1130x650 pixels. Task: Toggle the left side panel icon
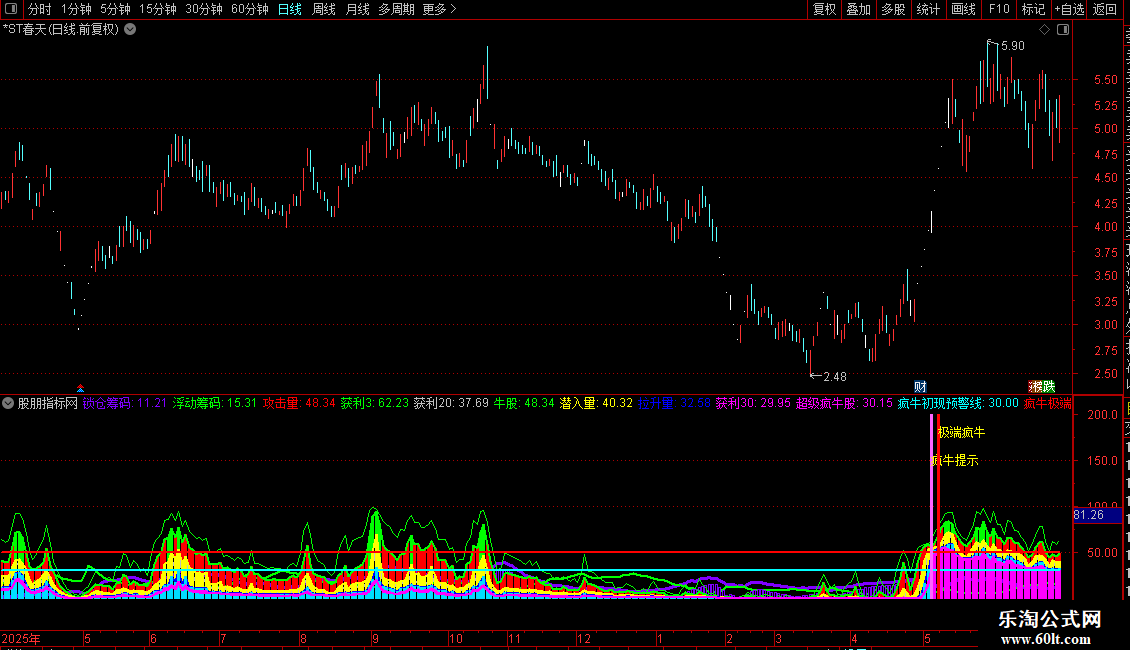[11, 9]
